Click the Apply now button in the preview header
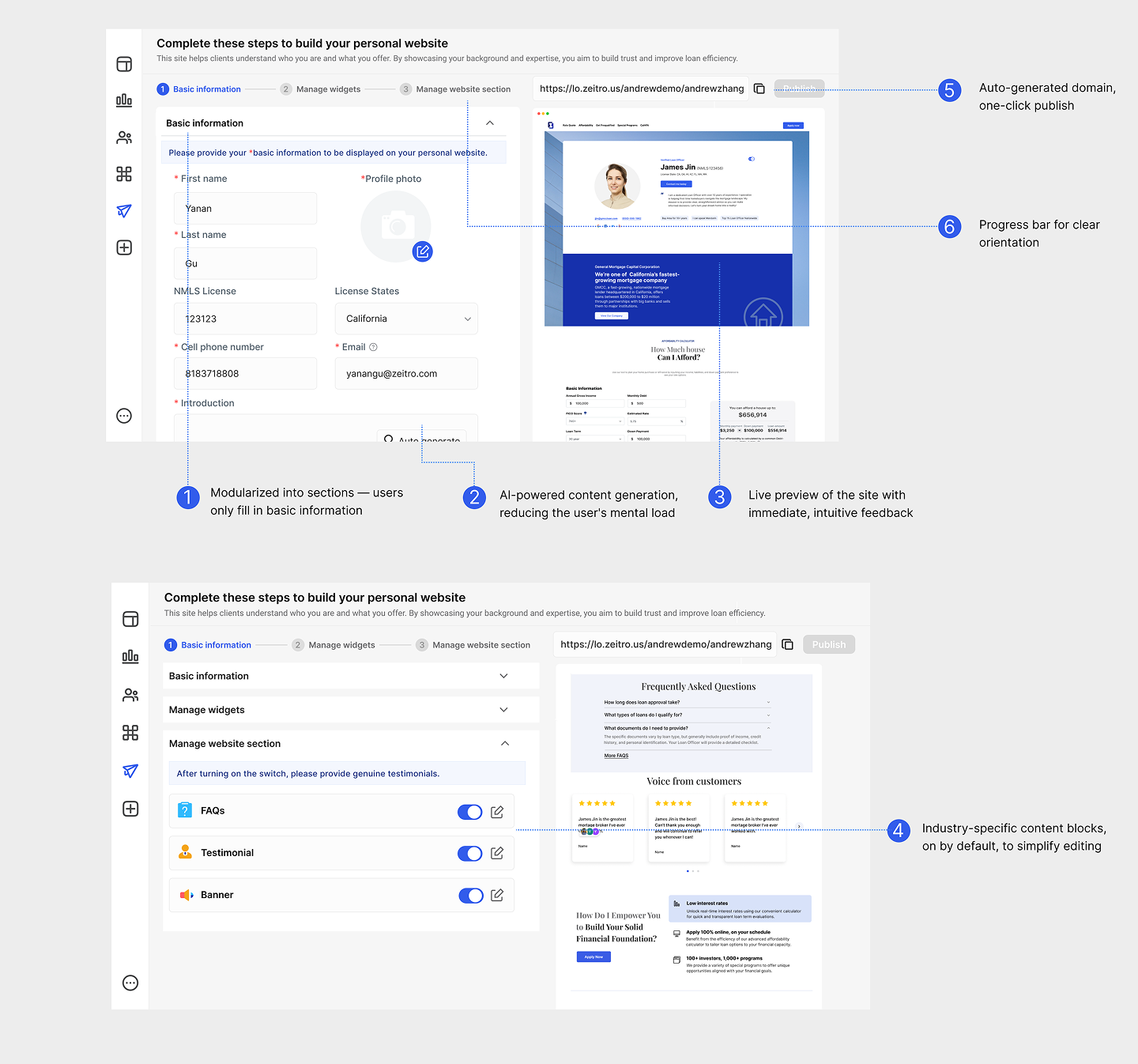This screenshot has width=1138, height=1064. coord(793,125)
